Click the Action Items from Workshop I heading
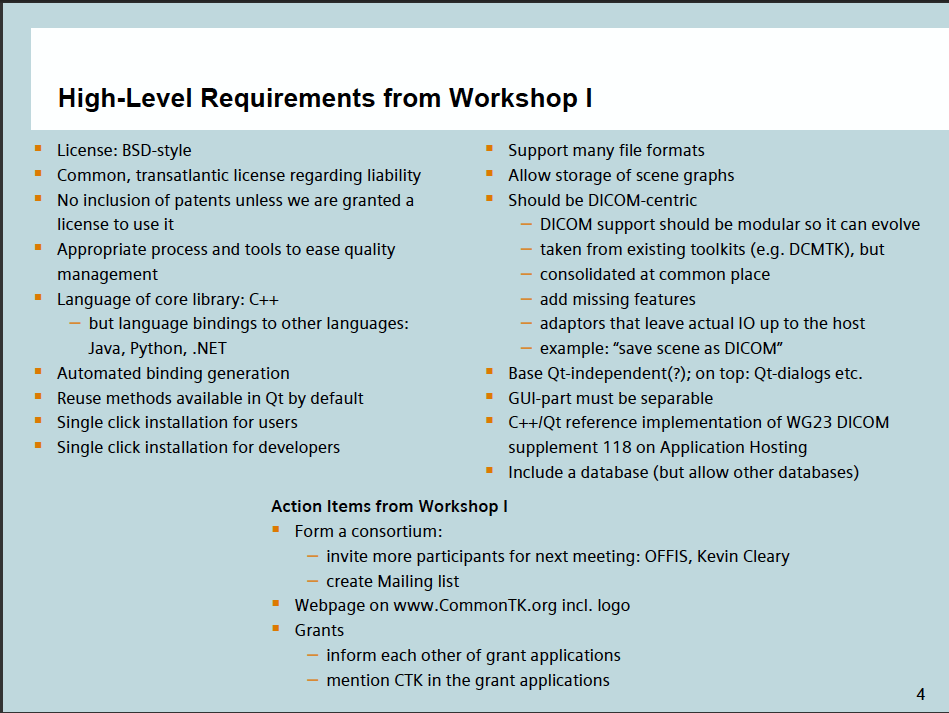Image resolution: width=949 pixels, height=713 pixels. click(x=389, y=507)
